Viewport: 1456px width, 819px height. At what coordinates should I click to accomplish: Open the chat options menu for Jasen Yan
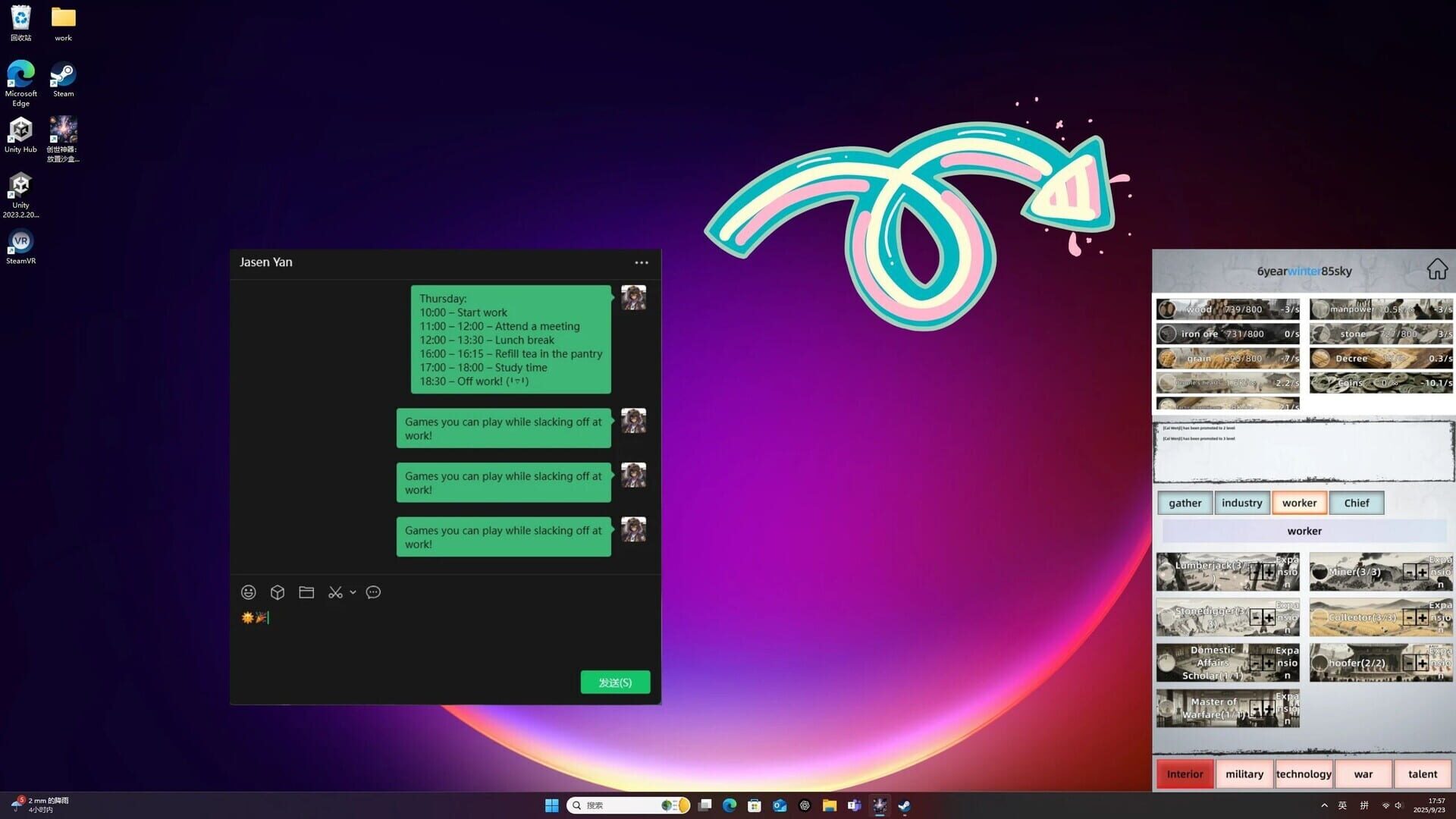(641, 262)
